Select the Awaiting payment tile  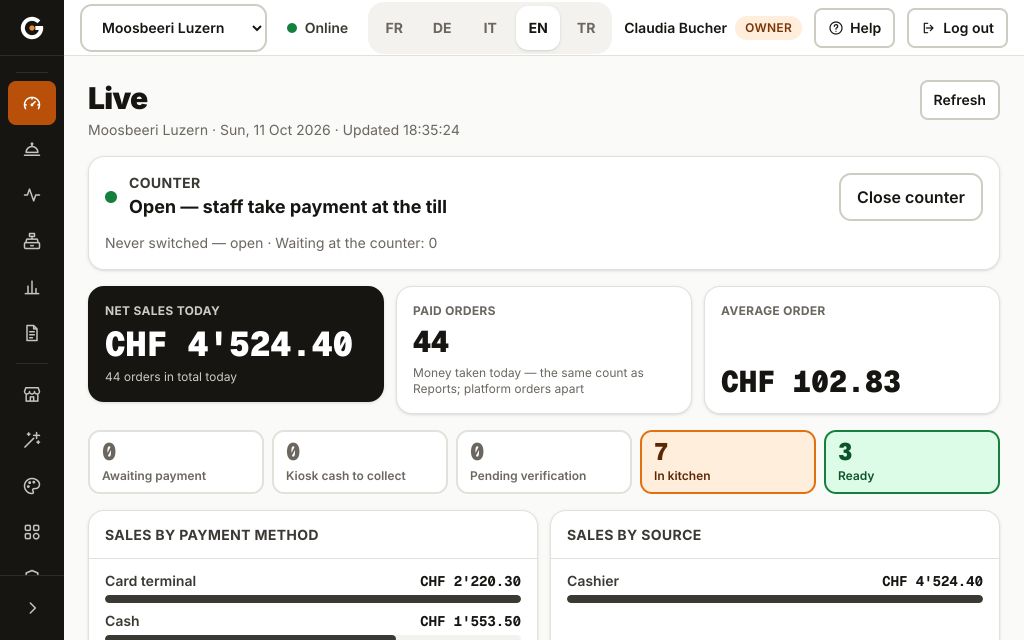pos(176,462)
